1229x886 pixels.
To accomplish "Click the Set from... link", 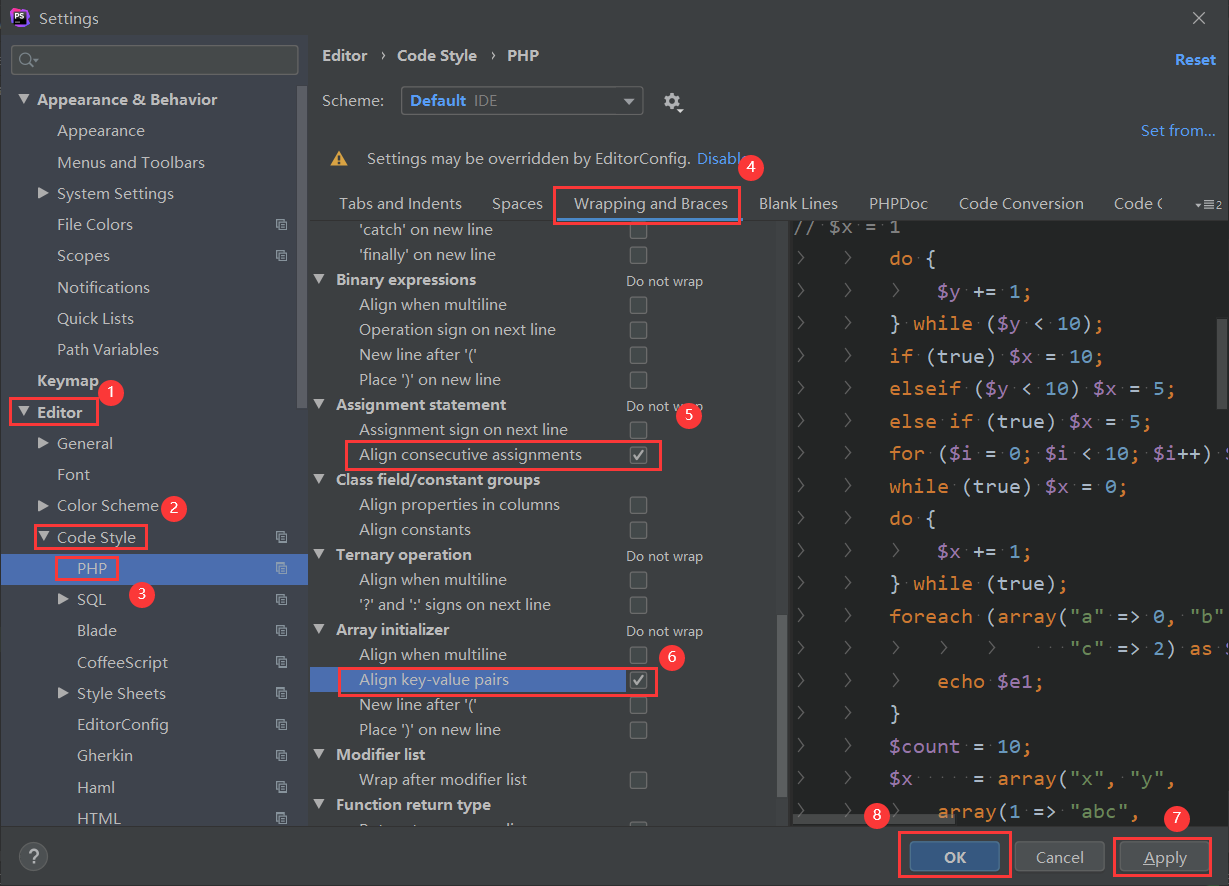I will coord(1178,131).
